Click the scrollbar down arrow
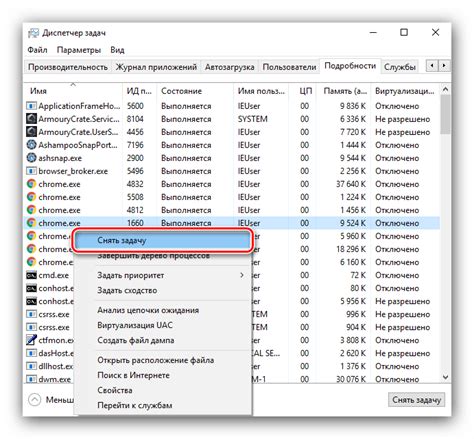Viewport: 474px width, 439px height. coord(445,377)
